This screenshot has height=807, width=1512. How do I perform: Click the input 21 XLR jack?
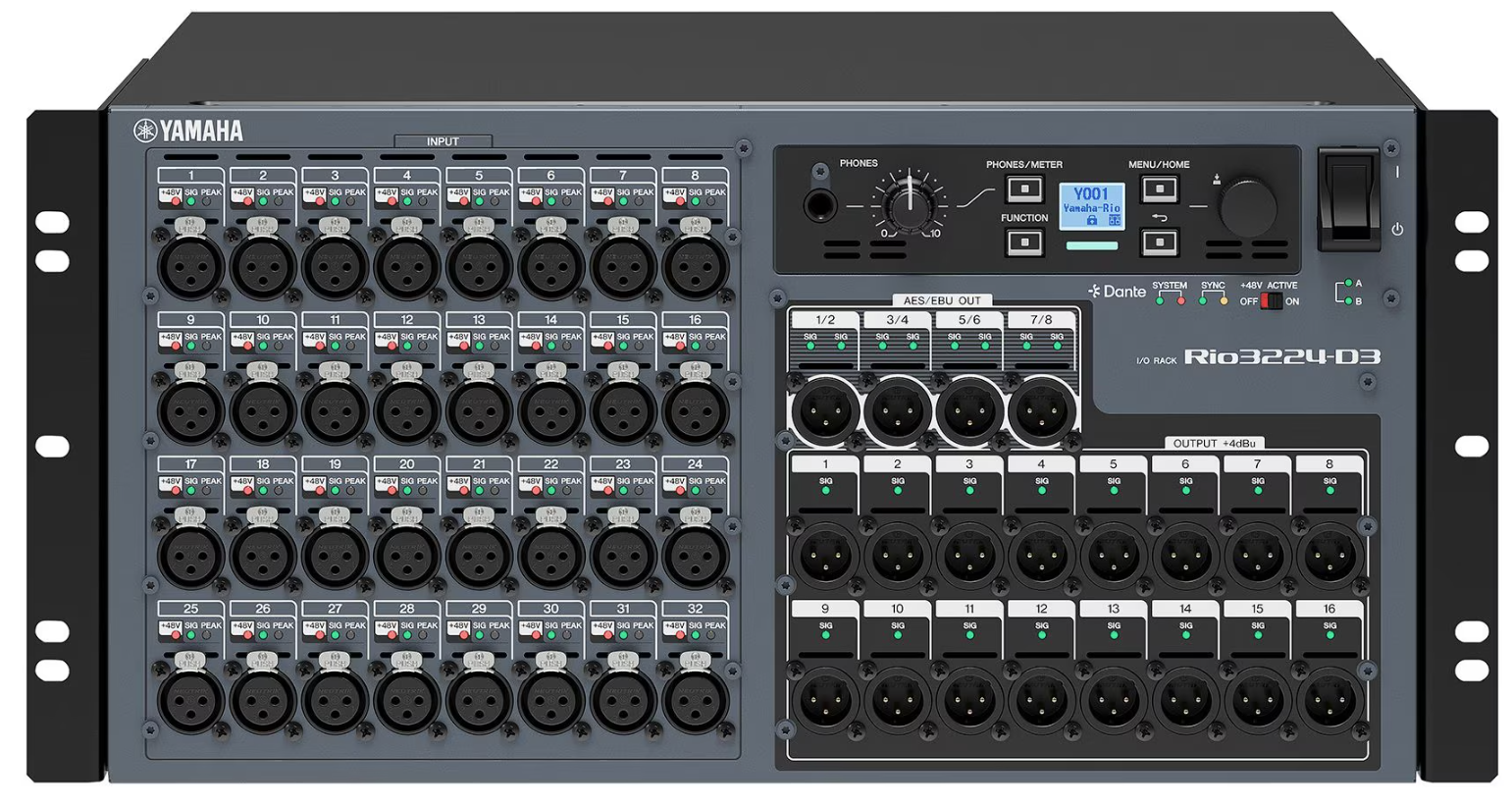(479, 555)
